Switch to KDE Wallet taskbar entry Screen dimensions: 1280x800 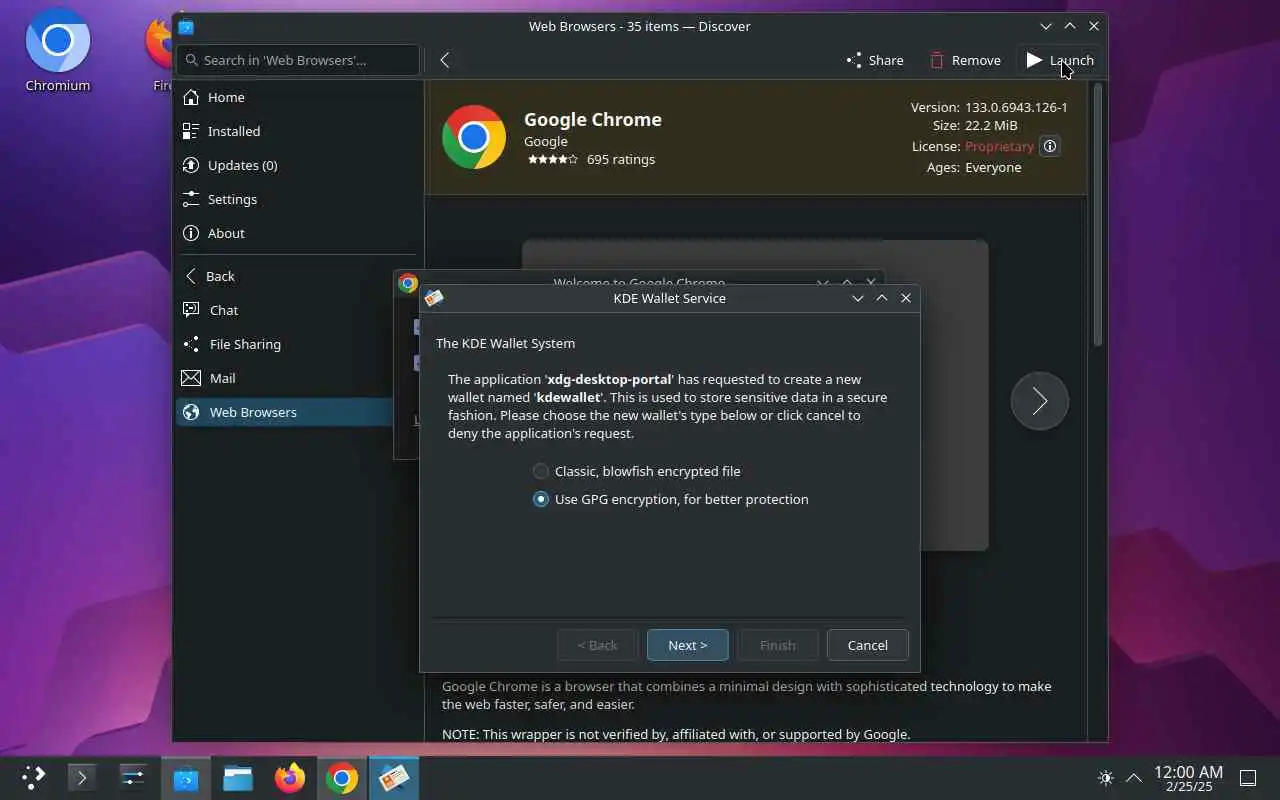pos(394,777)
